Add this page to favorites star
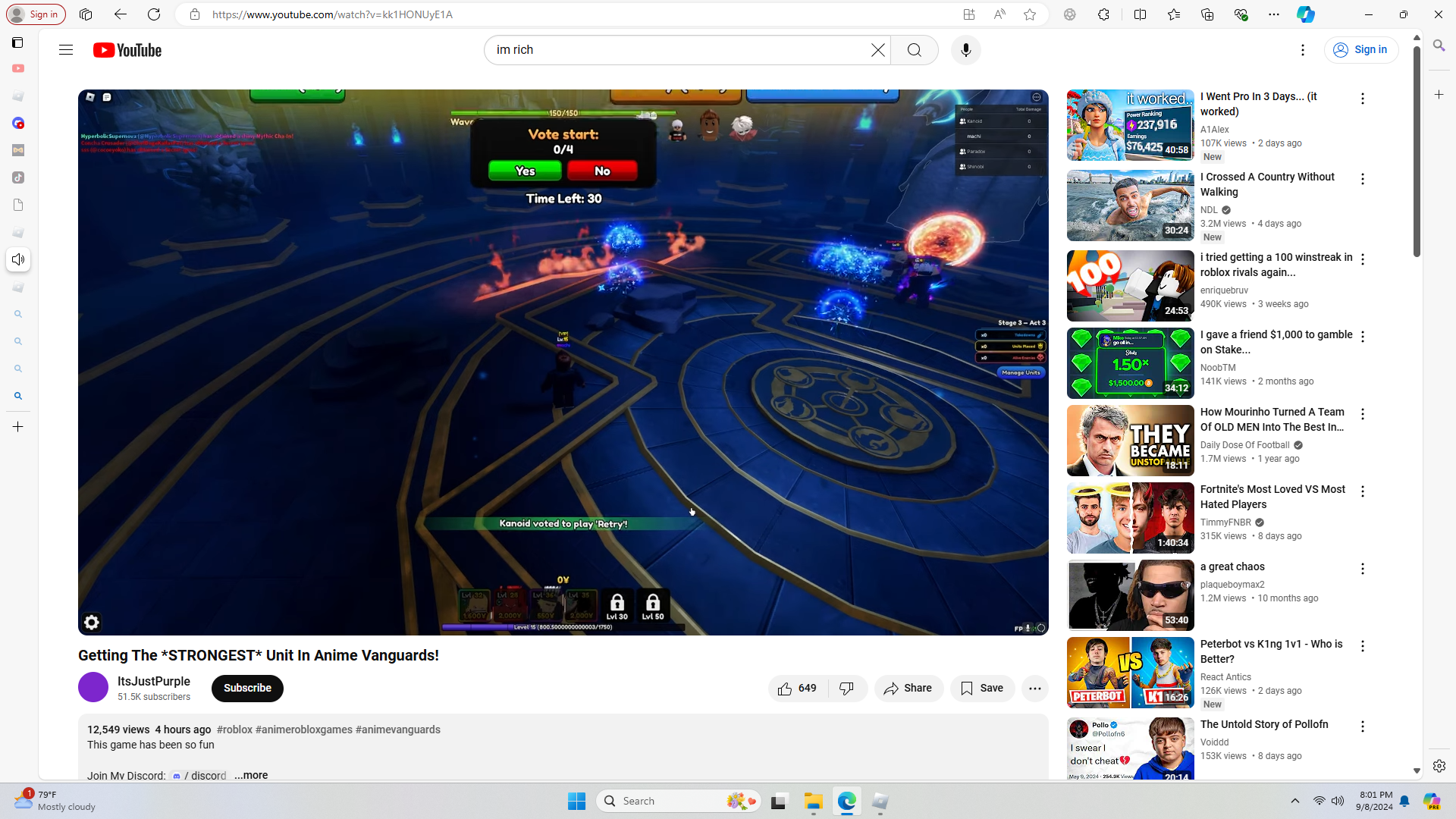Screen dimensions: 1456x819 tap(1029, 14)
